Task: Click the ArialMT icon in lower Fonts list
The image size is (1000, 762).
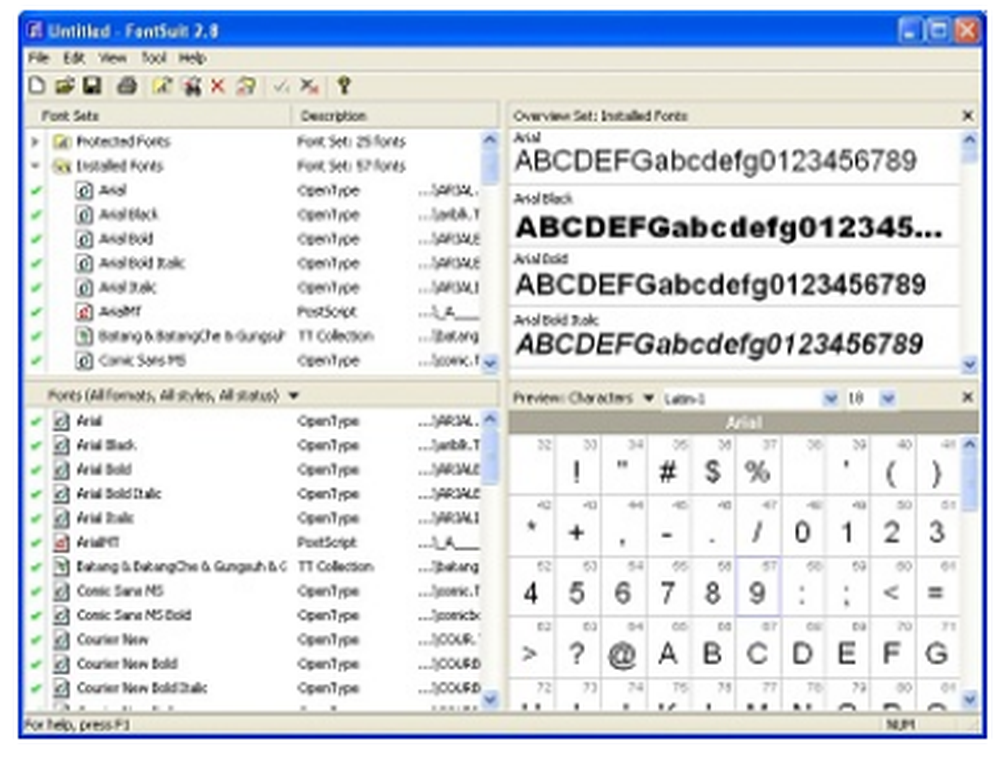Action: [x=61, y=542]
